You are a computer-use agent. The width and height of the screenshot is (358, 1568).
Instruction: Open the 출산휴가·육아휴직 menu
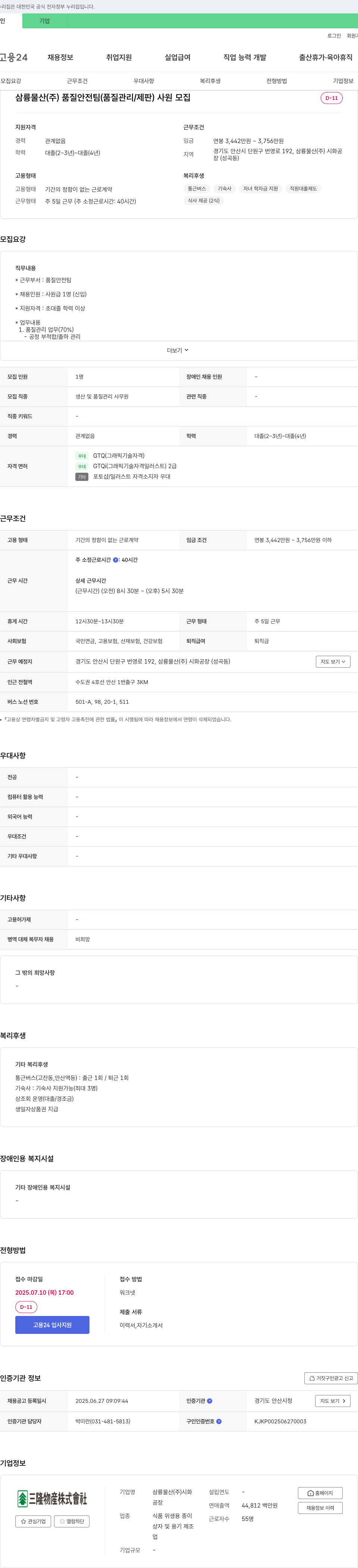(x=325, y=57)
